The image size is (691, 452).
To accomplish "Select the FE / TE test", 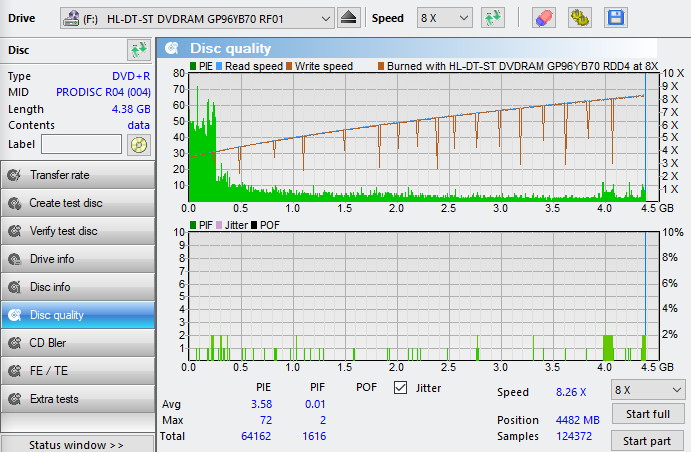I will tap(77, 371).
